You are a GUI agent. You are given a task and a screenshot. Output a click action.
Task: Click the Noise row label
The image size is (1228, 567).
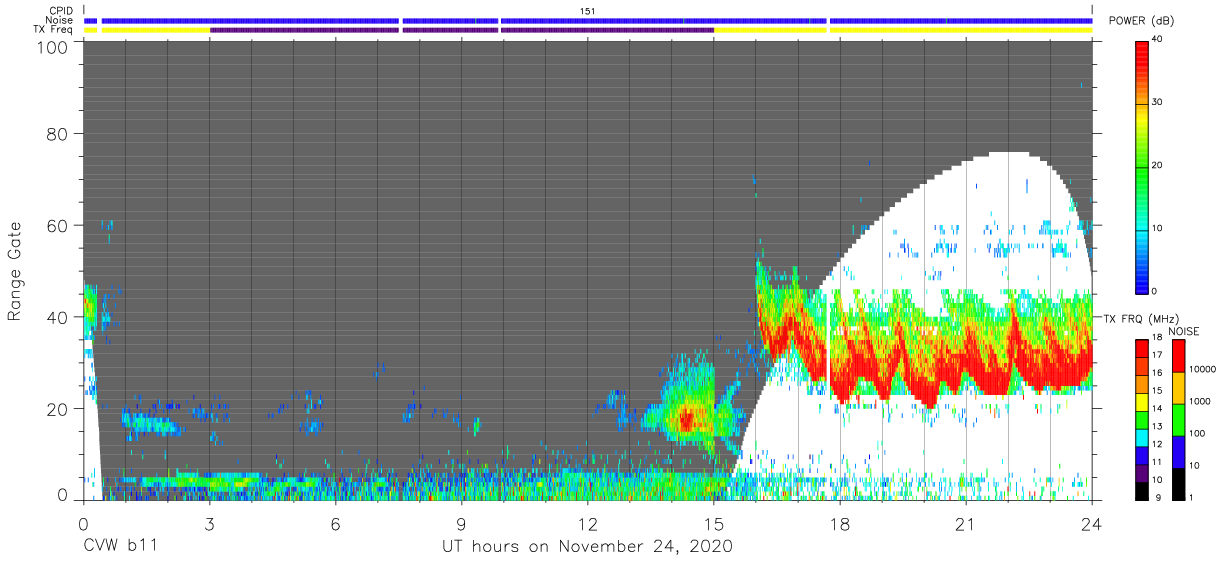(60, 20)
